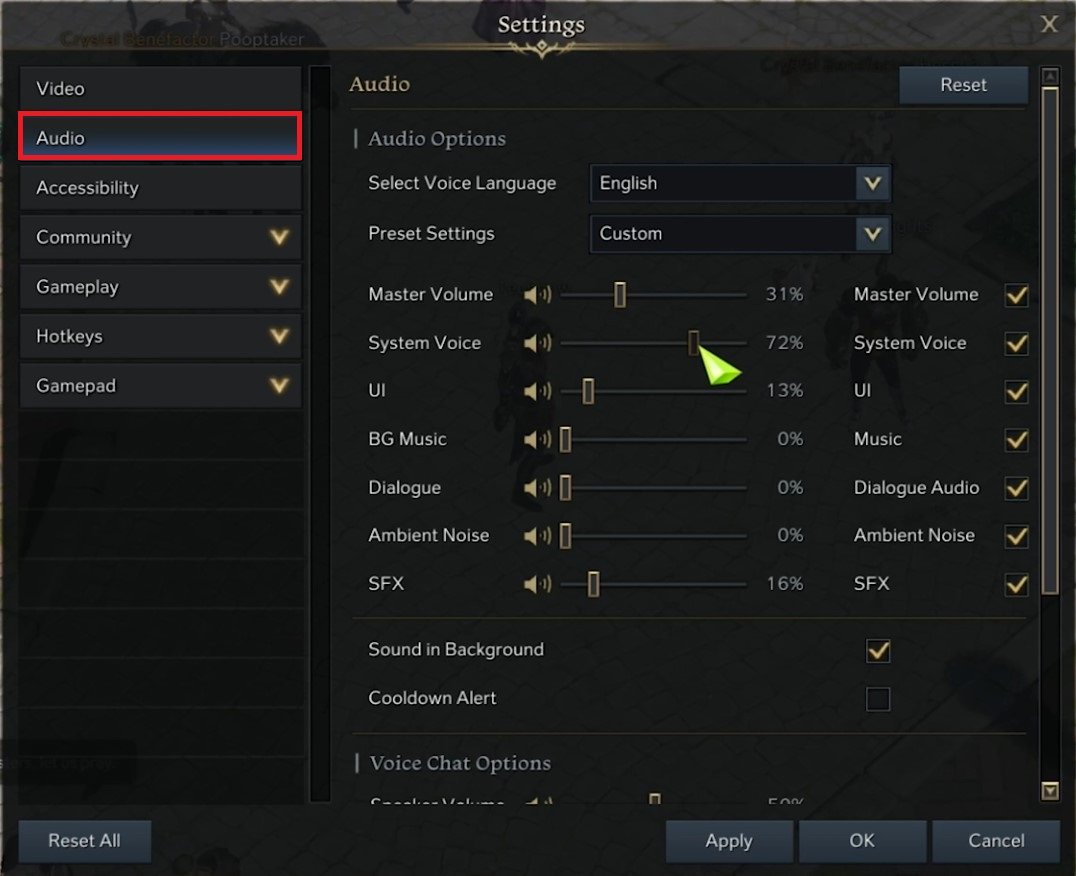Viewport: 1076px width, 876px height.
Task: Uncheck Sound in Background
Action: 878,651
